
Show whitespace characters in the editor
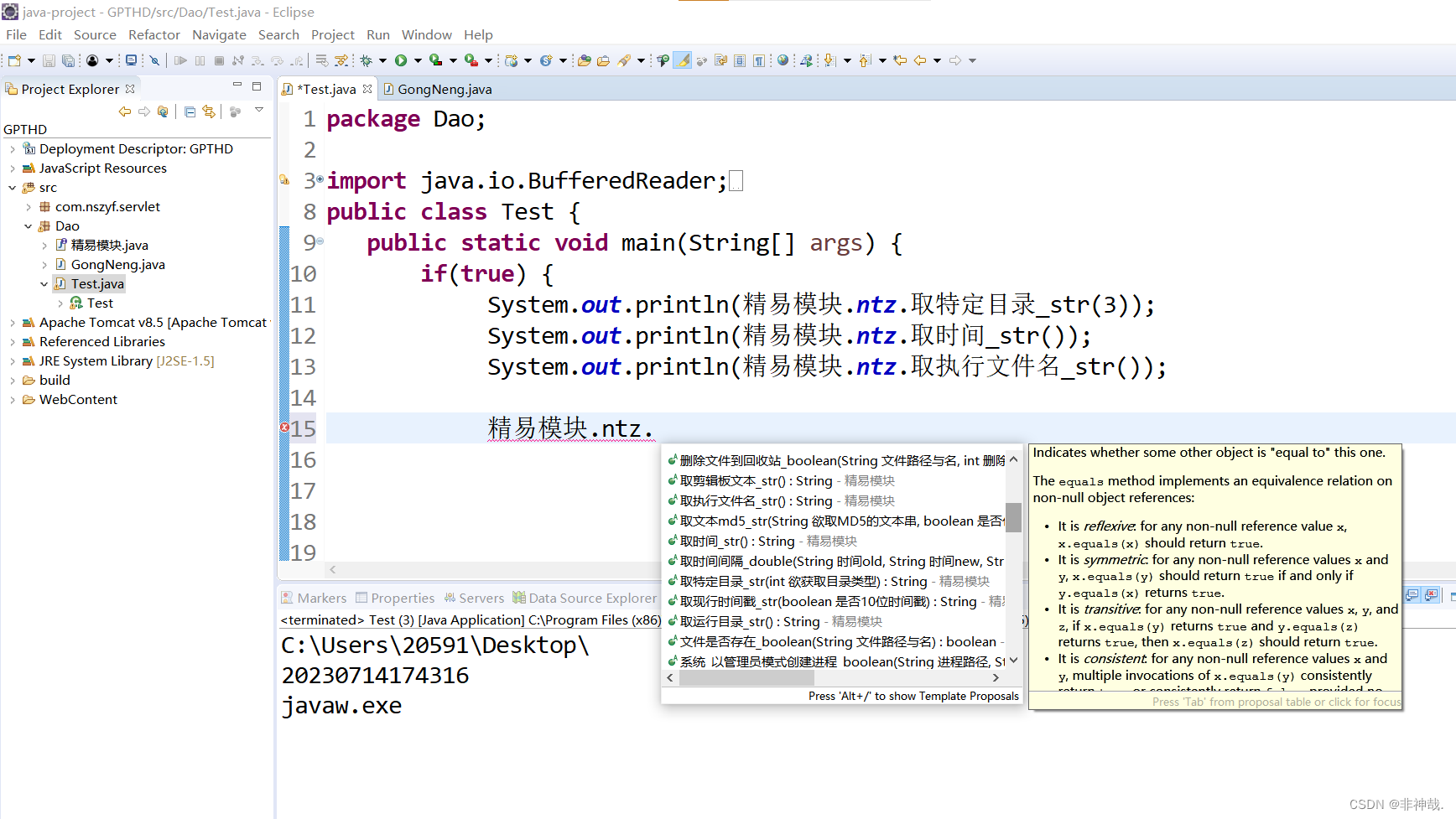tap(760, 60)
